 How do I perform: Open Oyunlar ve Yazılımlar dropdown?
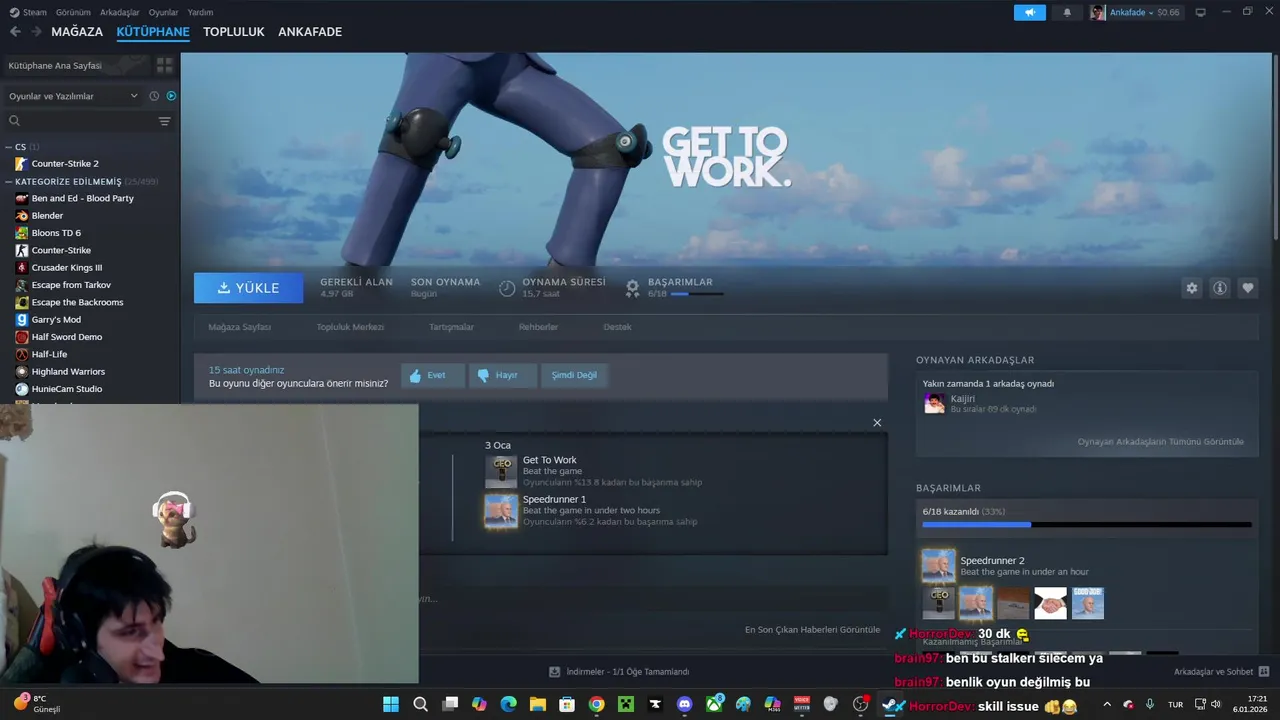pyautogui.click(x=73, y=96)
